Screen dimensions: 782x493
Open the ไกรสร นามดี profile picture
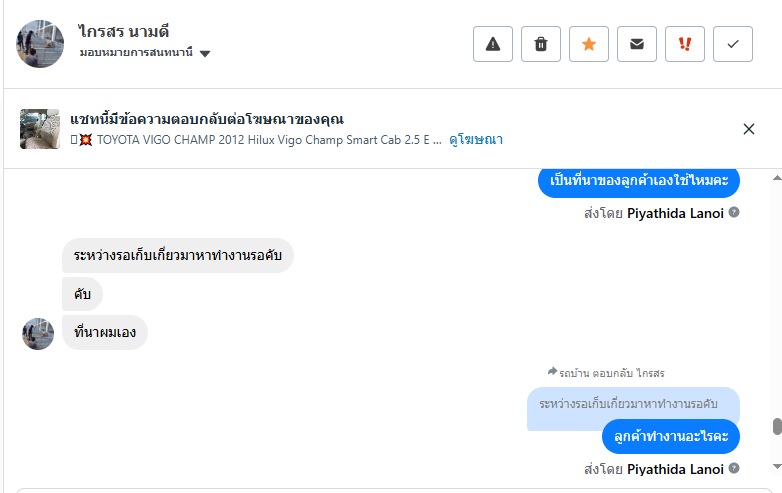[x=40, y=44]
